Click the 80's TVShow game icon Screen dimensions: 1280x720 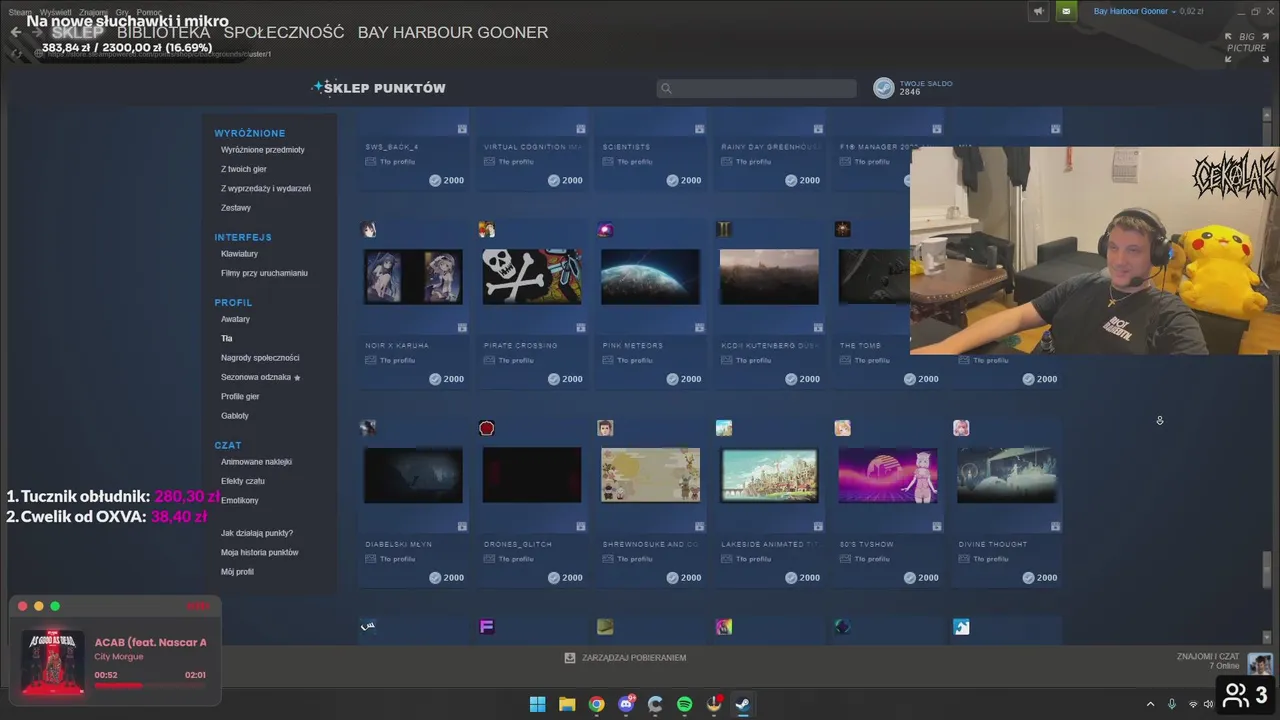click(x=843, y=428)
